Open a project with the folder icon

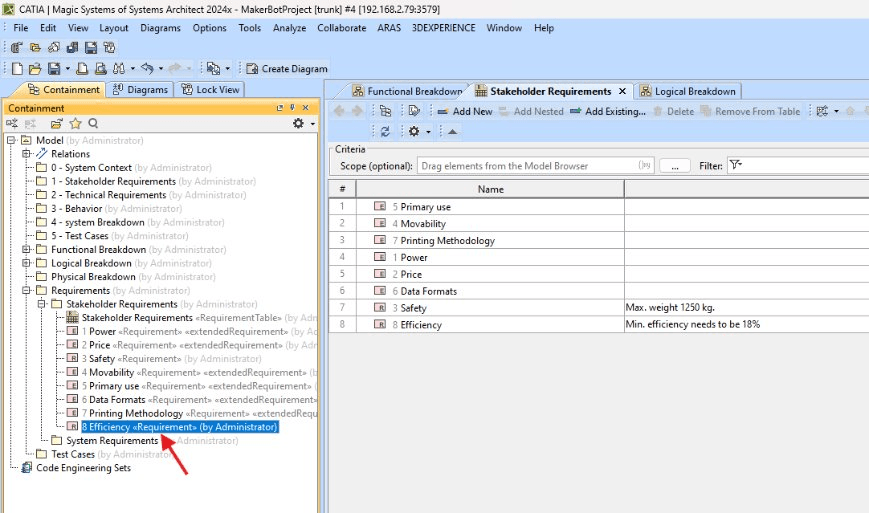coord(35,68)
